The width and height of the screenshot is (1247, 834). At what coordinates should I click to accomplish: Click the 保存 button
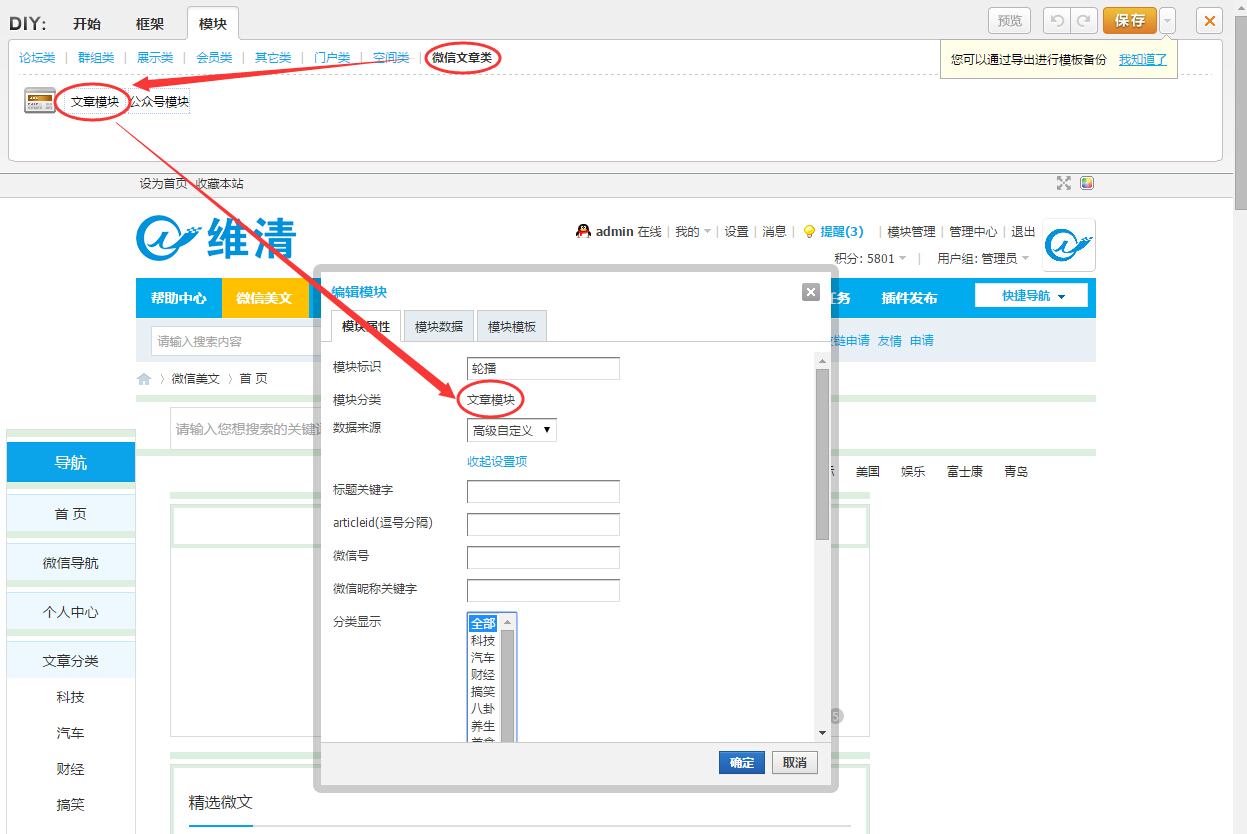[1130, 21]
